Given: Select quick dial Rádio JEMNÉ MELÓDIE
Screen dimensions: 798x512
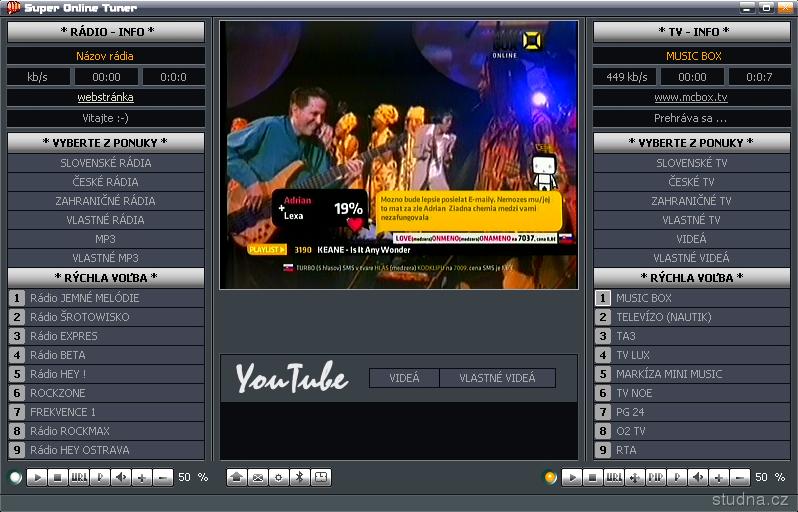Looking at the screenshot, I should tap(106, 298).
